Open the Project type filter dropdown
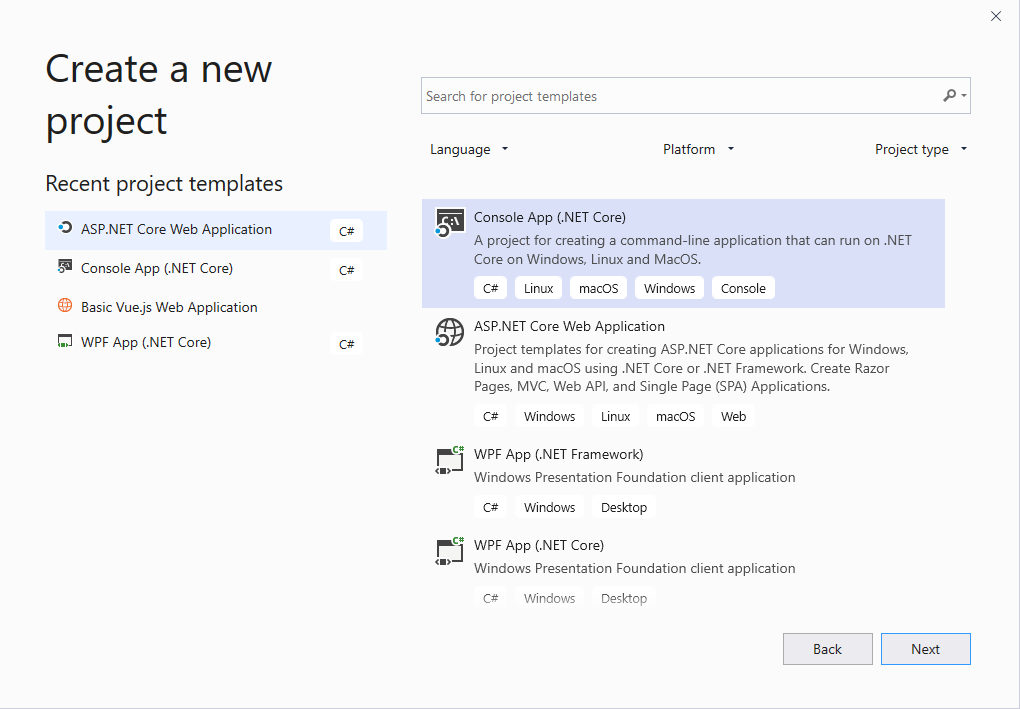Viewport: 1020px width, 709px height. click(x=921, y=150)
